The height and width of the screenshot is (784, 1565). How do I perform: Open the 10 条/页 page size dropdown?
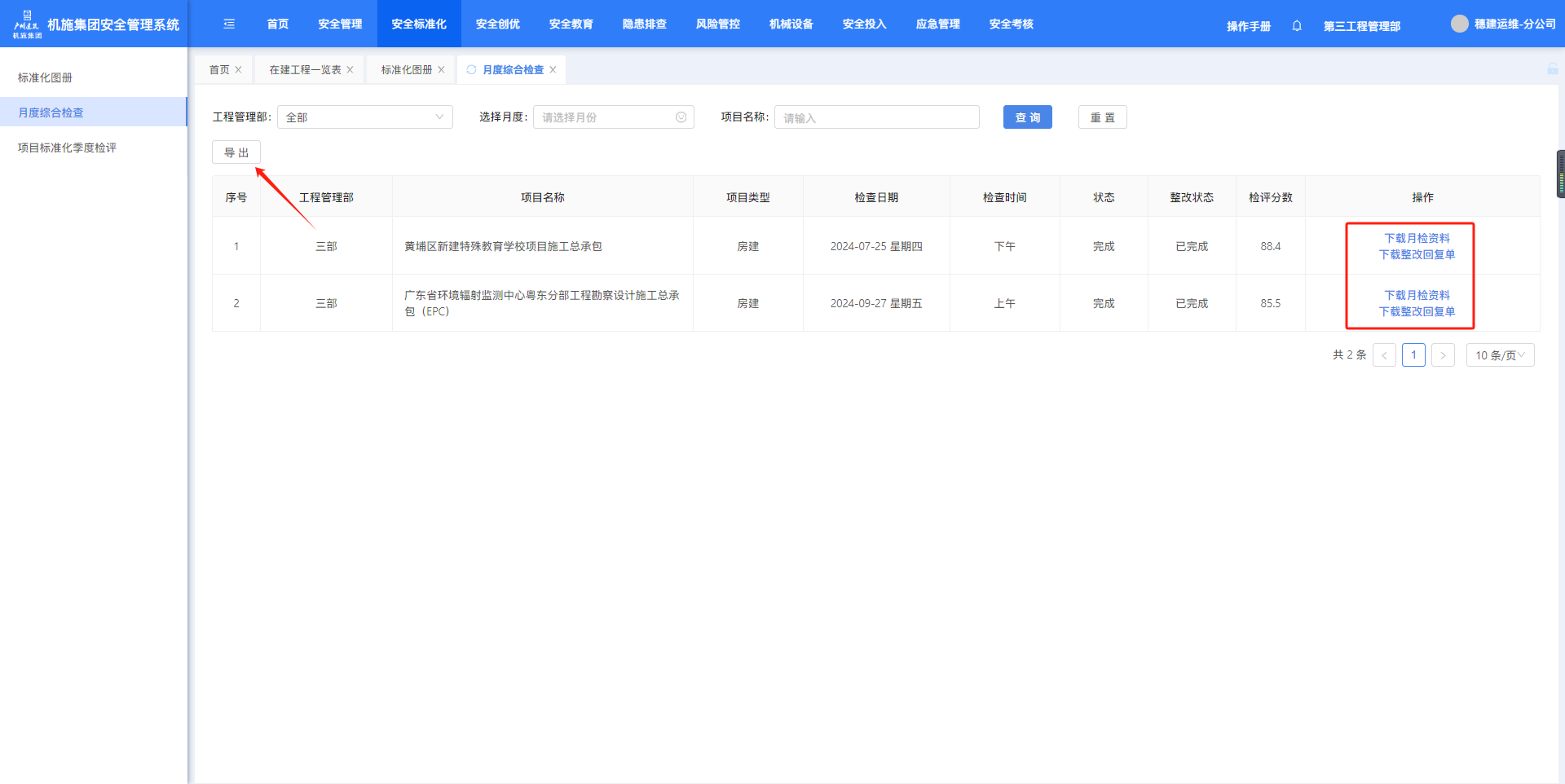[1500, 355]
